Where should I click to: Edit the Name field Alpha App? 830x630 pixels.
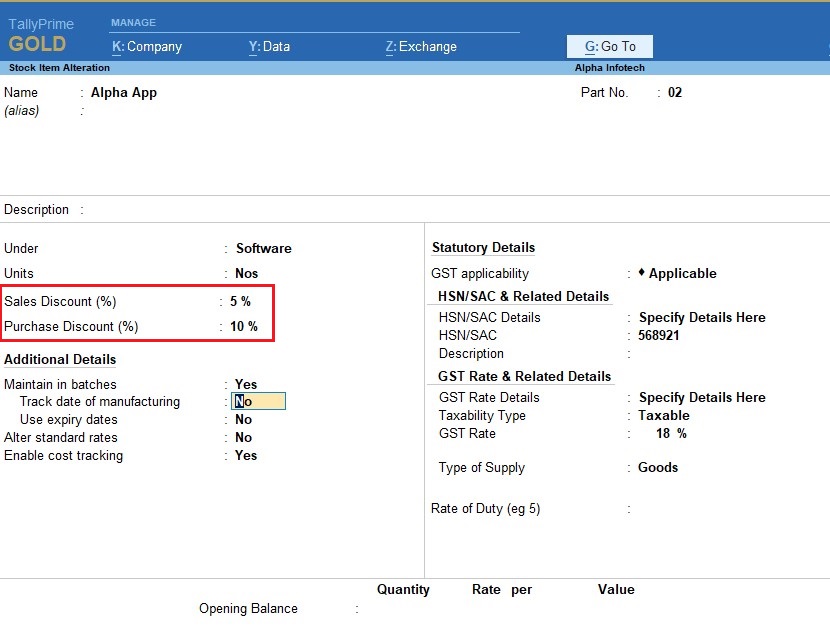[124, 93]
